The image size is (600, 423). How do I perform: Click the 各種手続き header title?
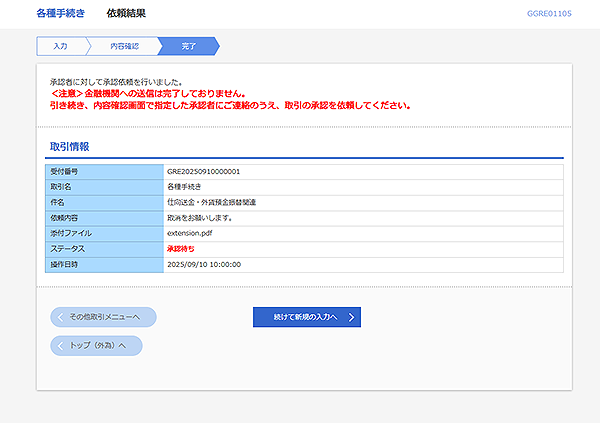[60, 13]
